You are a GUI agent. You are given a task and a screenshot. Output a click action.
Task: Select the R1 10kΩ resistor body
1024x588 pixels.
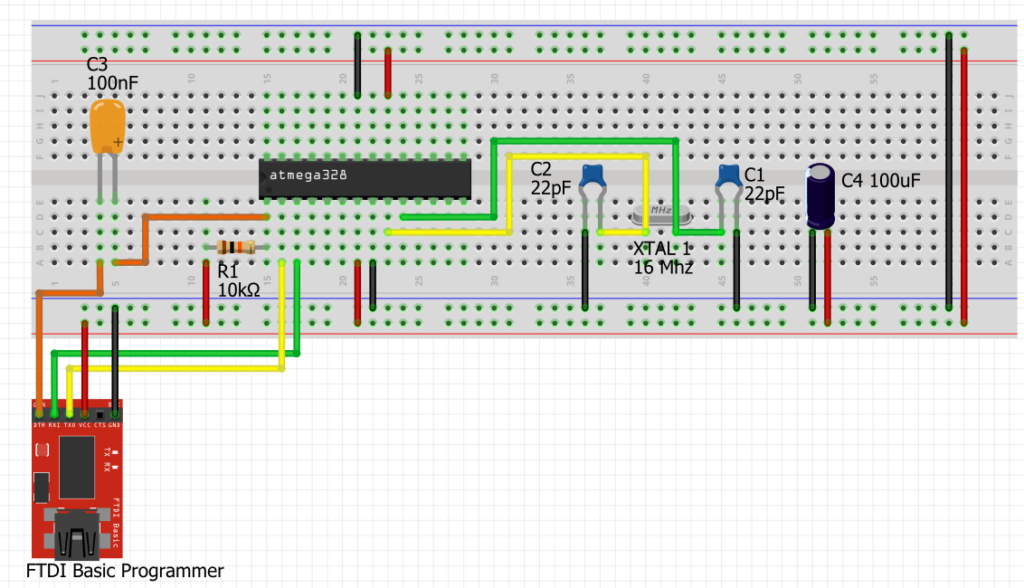pos(236,247)
